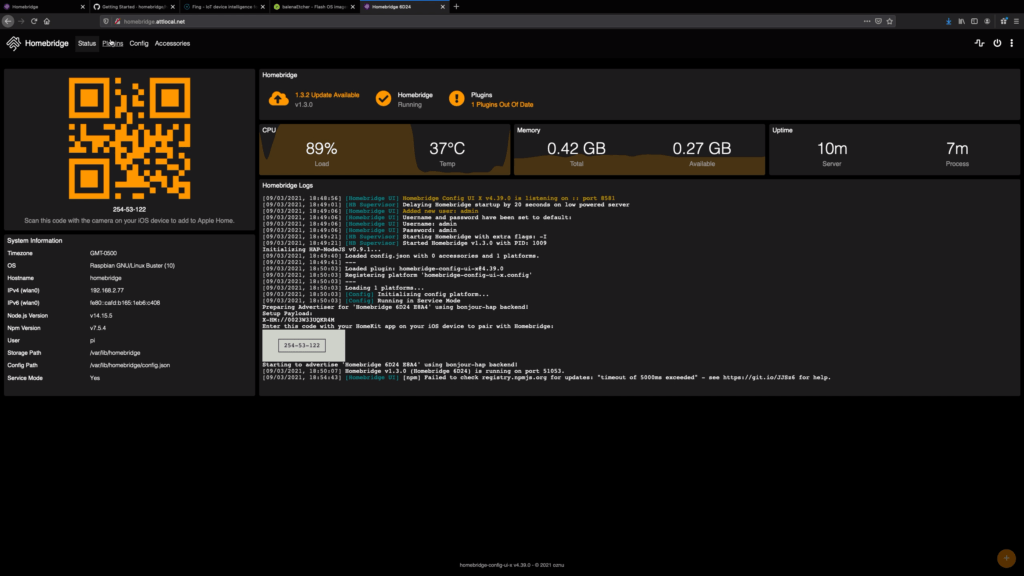Open the Status page in navbar

point(87,44)
